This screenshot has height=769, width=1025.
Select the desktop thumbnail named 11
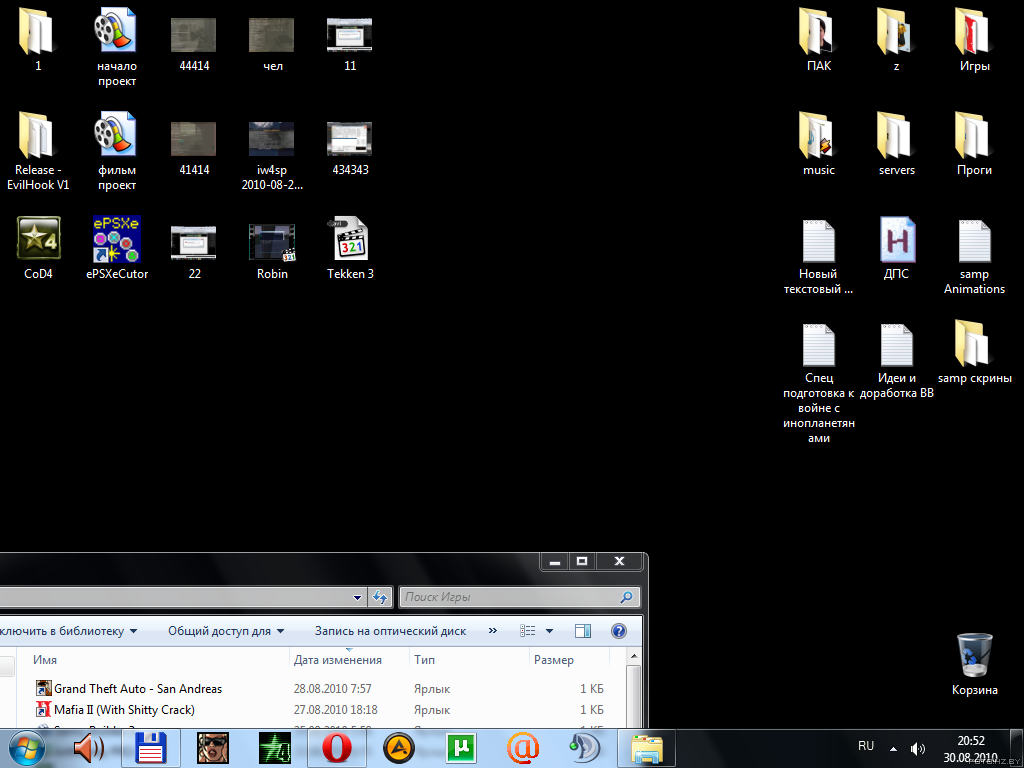pyautogui.click(x=350, y=35)
